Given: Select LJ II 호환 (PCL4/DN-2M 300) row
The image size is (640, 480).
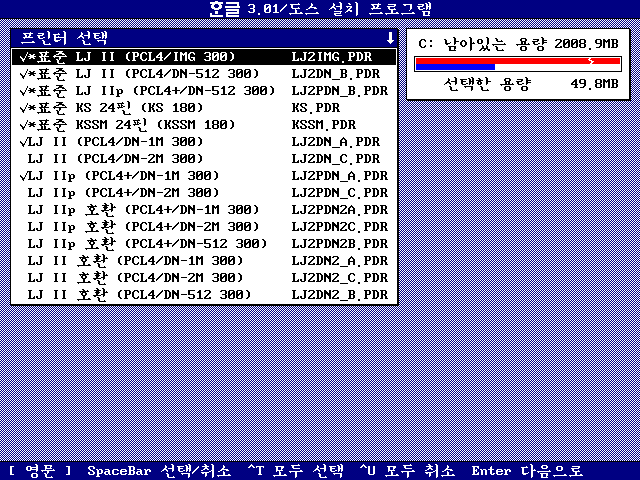Looking at the screenshot, I should (204, 278).
